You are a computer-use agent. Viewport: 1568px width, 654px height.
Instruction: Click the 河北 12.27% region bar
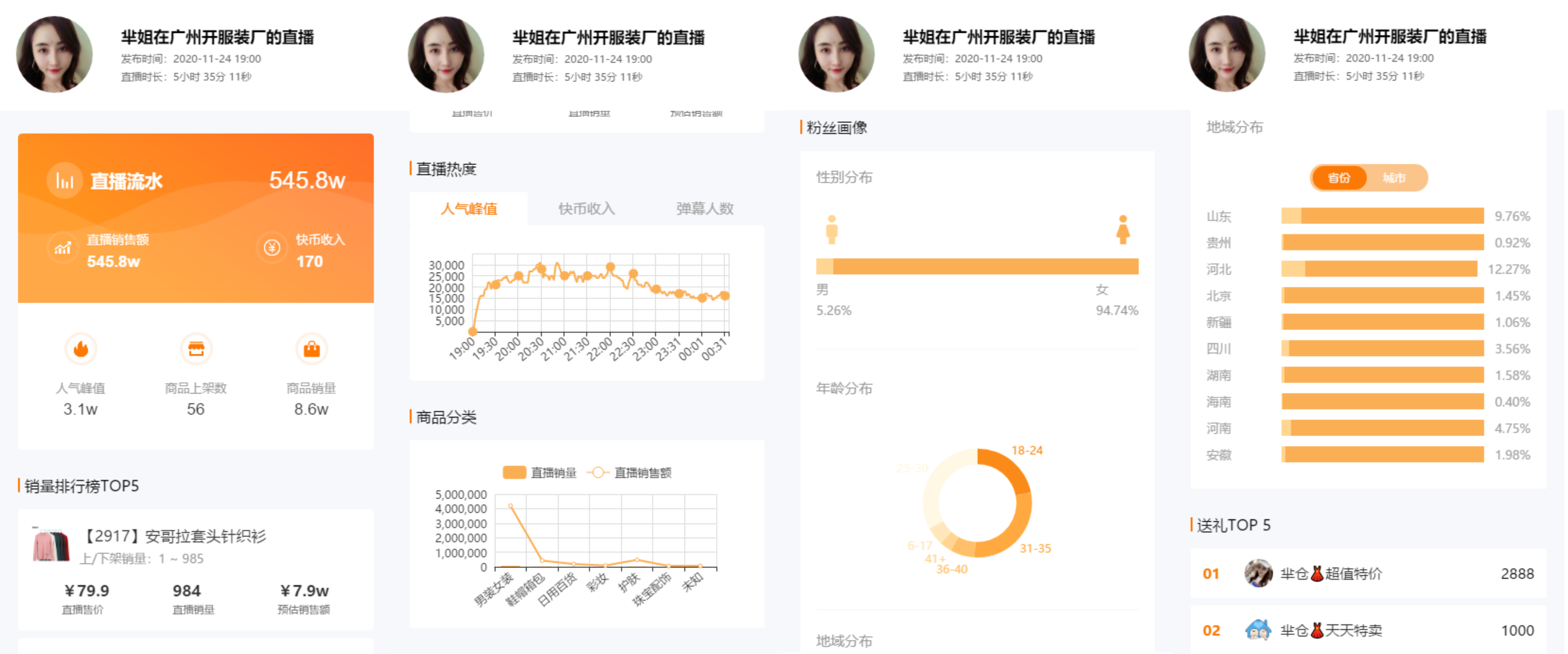(1379, 269)
